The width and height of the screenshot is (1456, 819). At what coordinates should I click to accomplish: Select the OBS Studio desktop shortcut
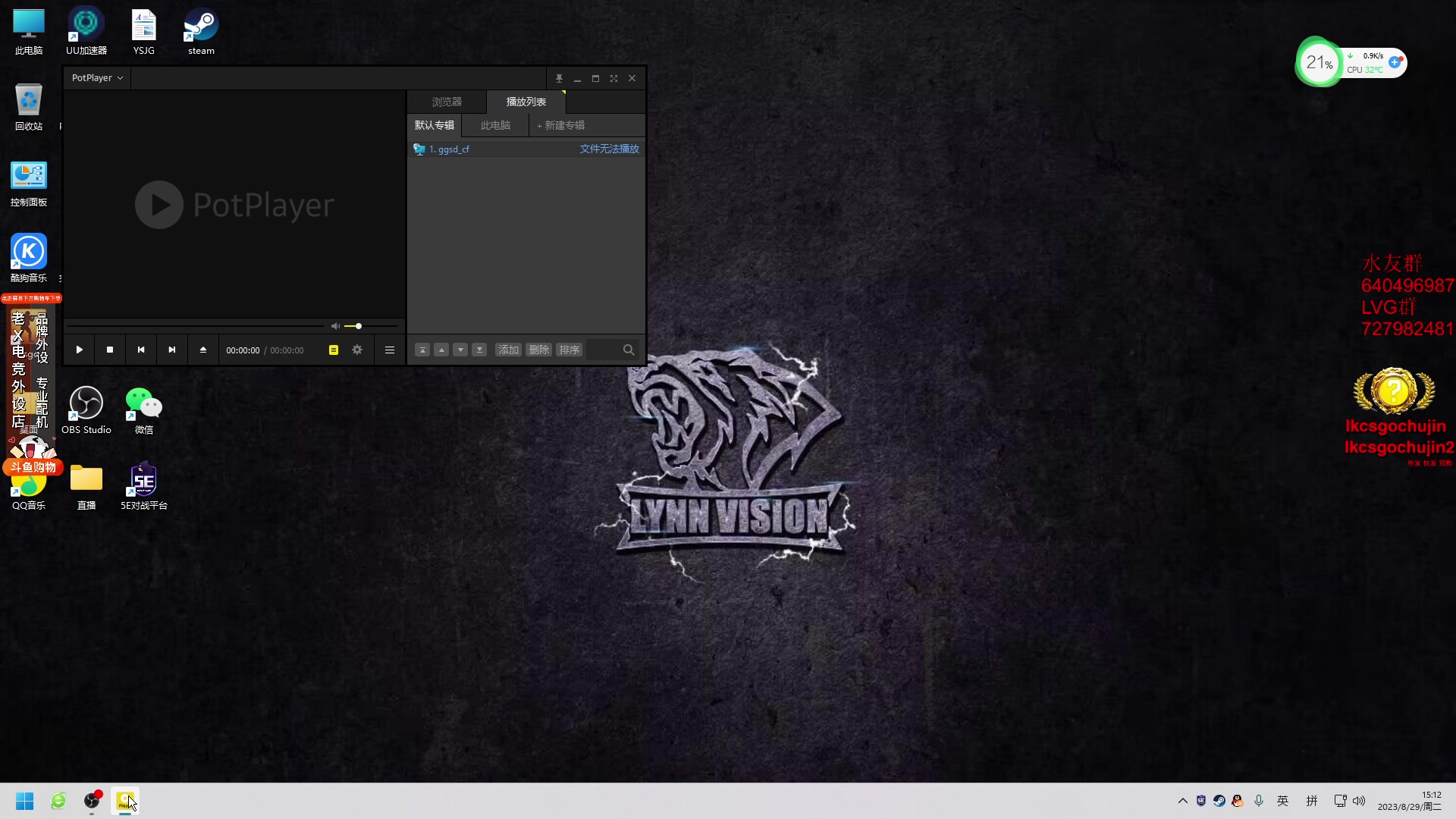(86, 410)
